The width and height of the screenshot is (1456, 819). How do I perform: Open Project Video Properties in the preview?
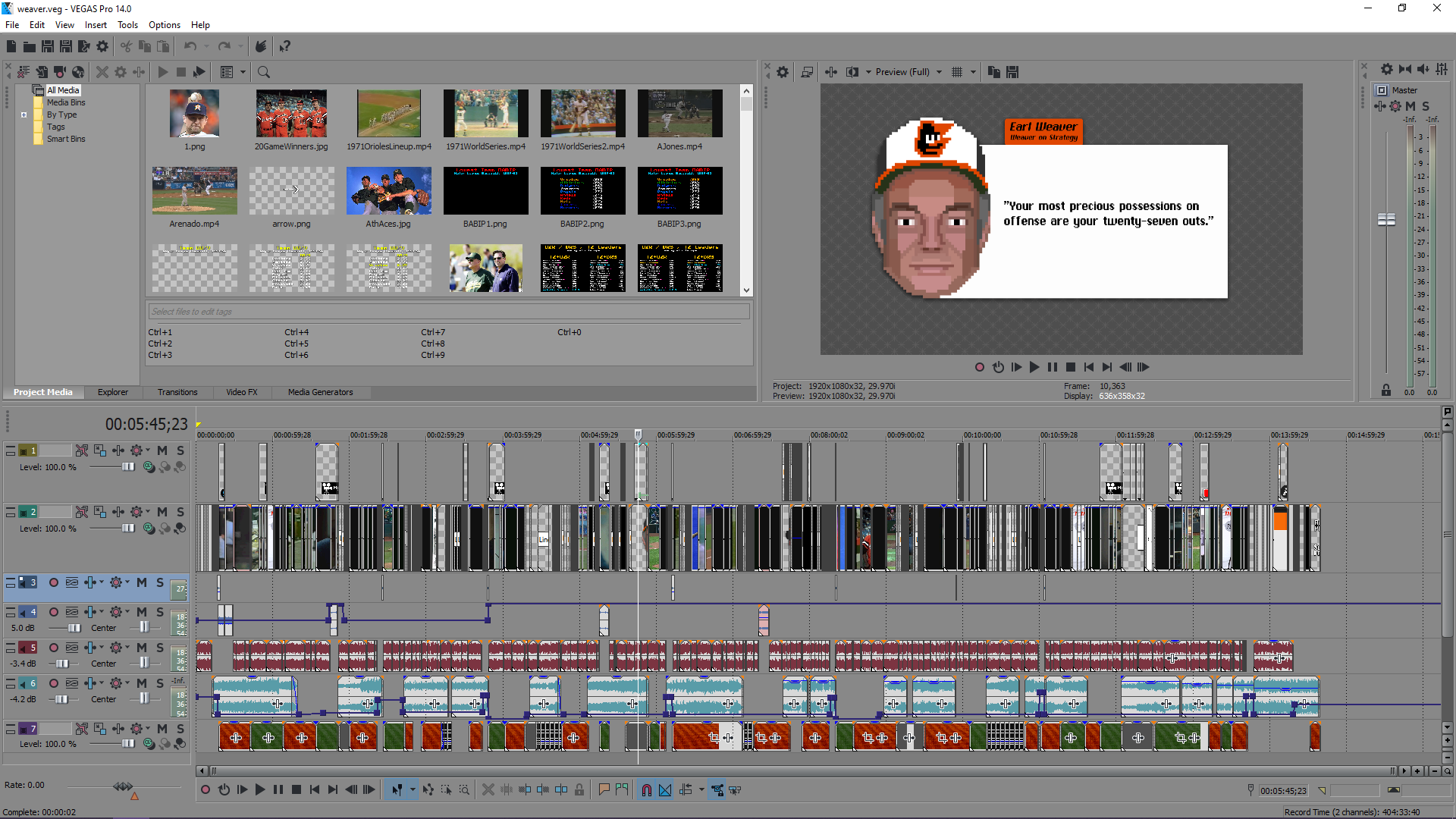click(x=783, y=72)
